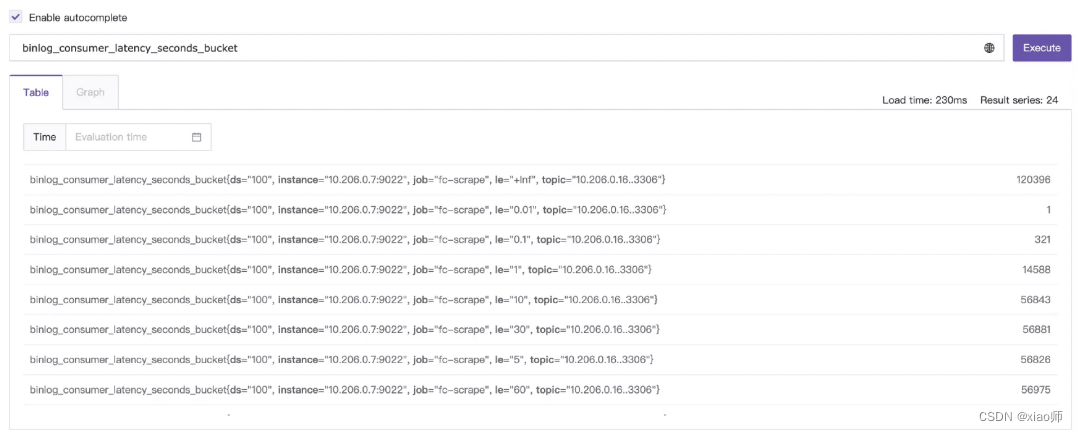
Task: Select the le="0.1" bucket series row
Action: click(540, 239)
